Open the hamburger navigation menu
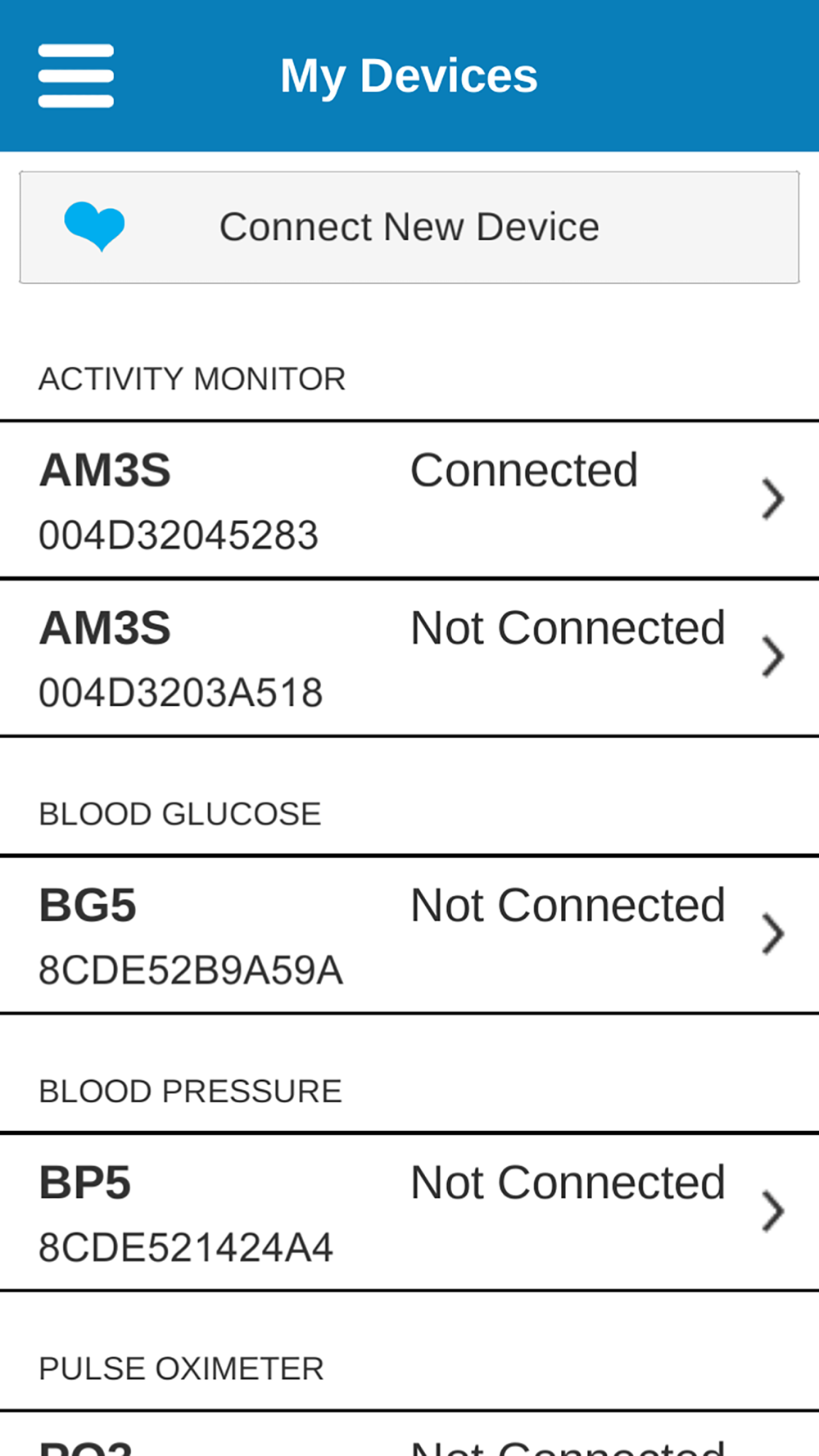The width and height of the screenshot is (819, 1456). tap(75, 75)
